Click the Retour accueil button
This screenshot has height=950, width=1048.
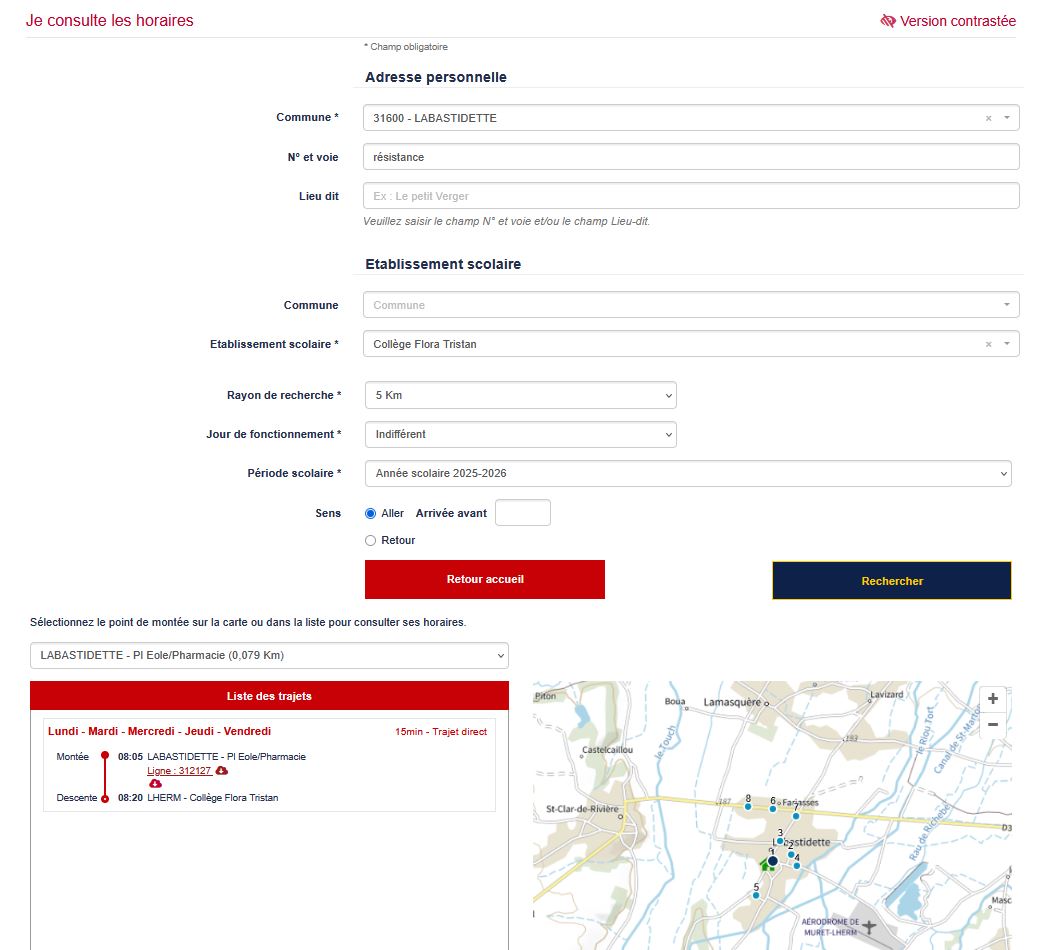485,580
